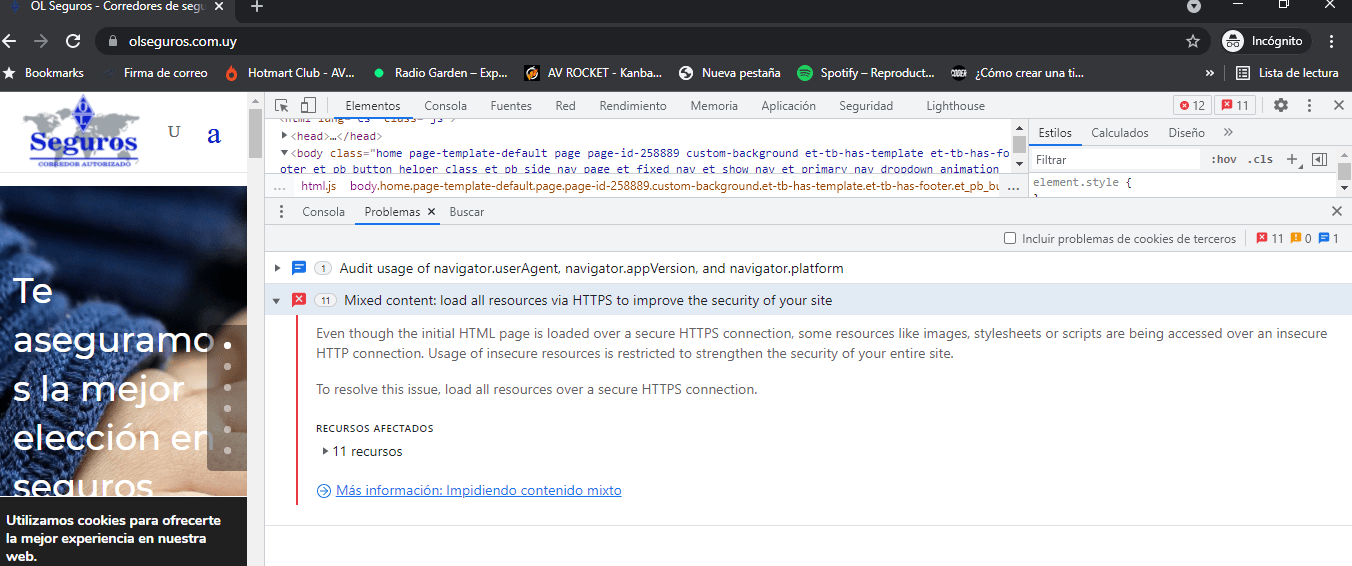Viewport: 1352px width, 566px height.
Task: Open a new browser tab
Action: [257, 6]
